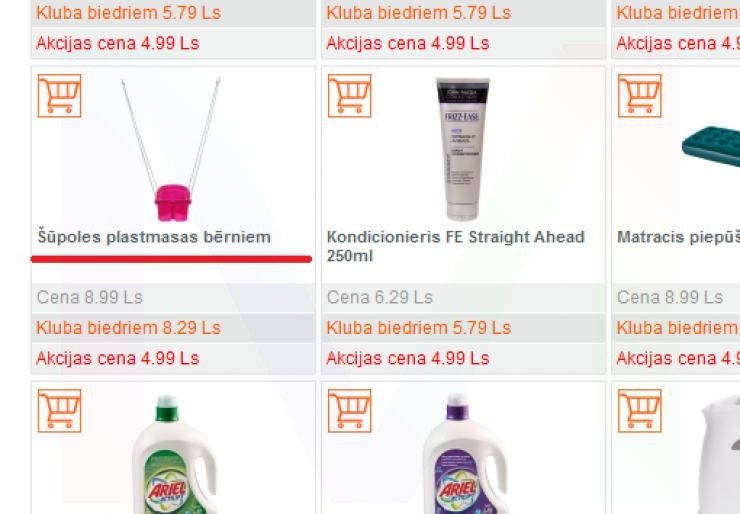Open the Frizz-Ease conditioner tube image
This screenshot has width=740, height=514.
[463, 149]
